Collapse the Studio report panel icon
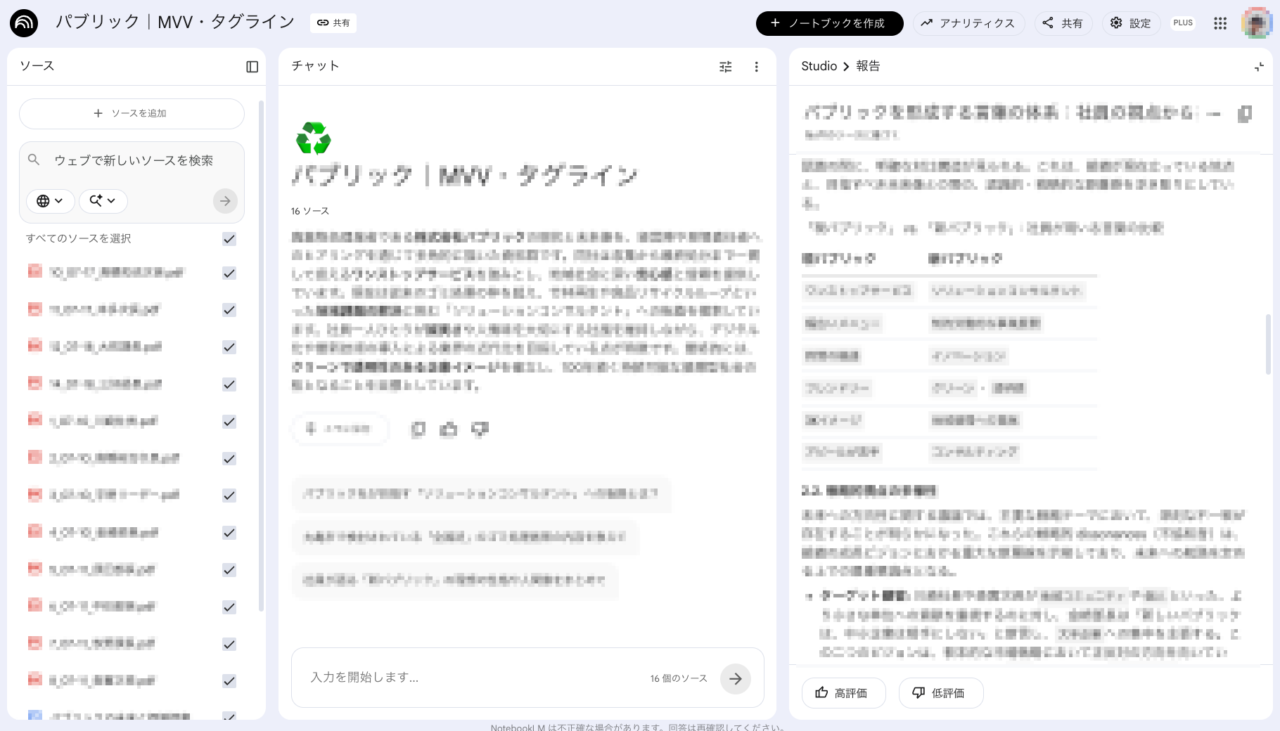Viewport: 1280px width, 731px height. [1259, 66]
